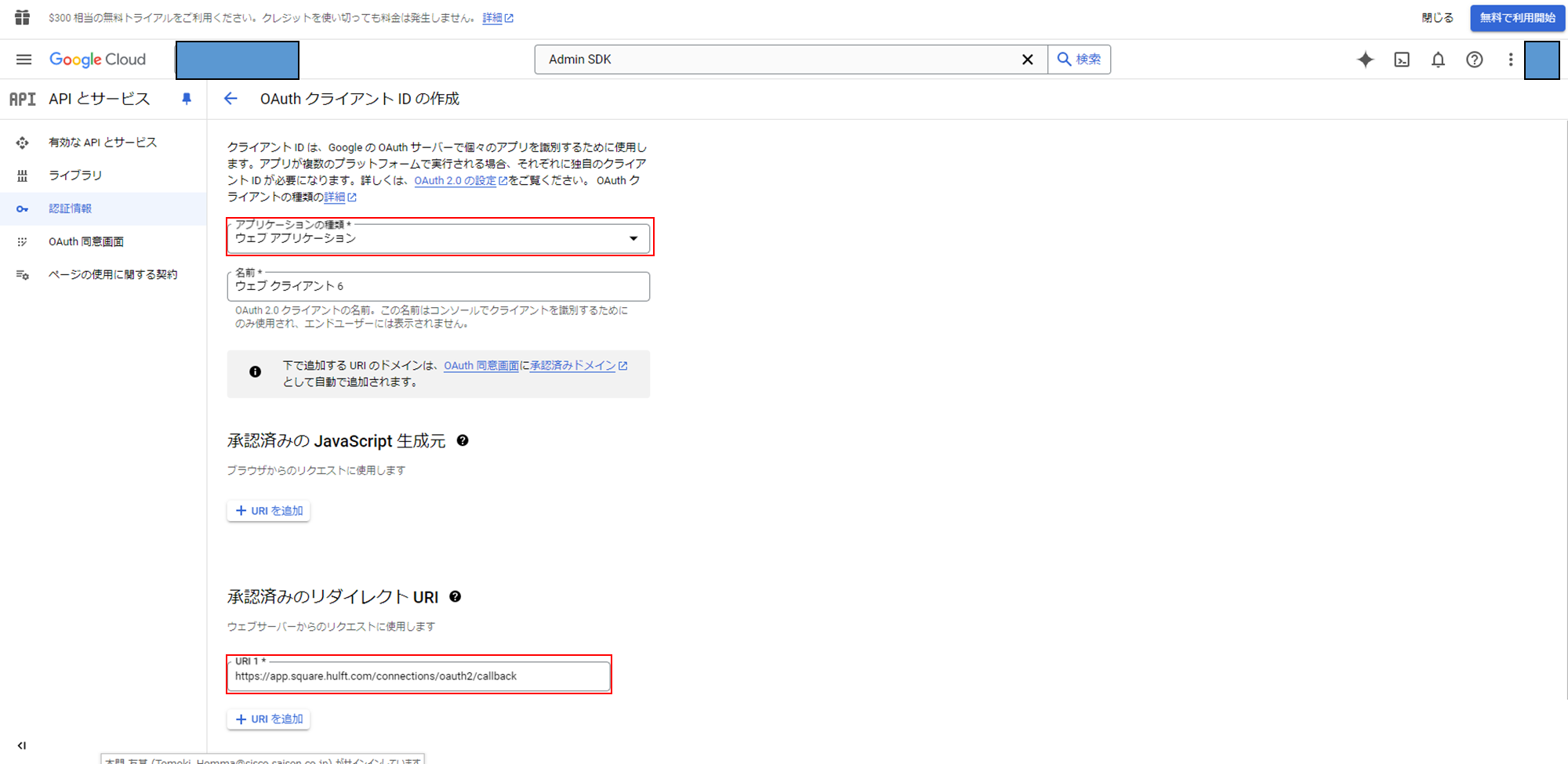Open 有効な API とサービス

click(103, 143)
